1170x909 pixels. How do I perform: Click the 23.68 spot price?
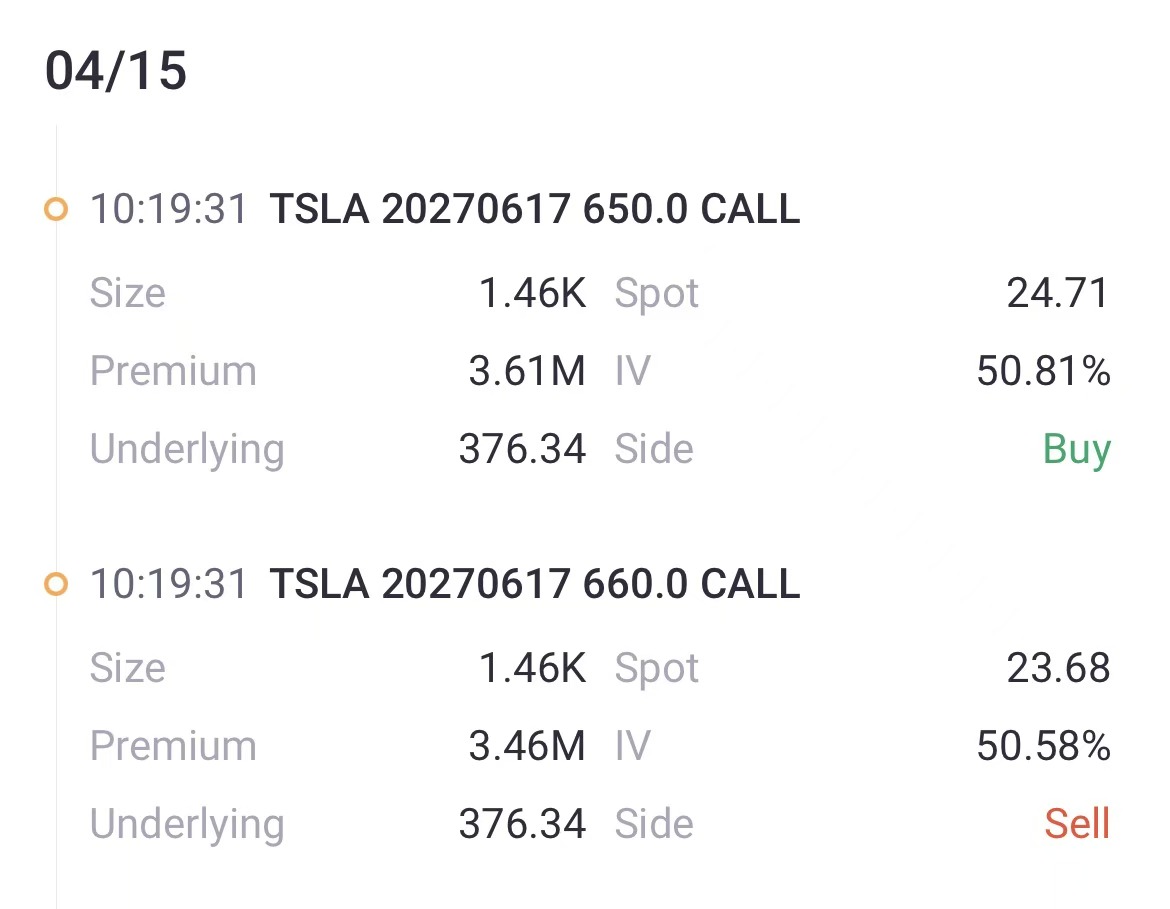1058,668
